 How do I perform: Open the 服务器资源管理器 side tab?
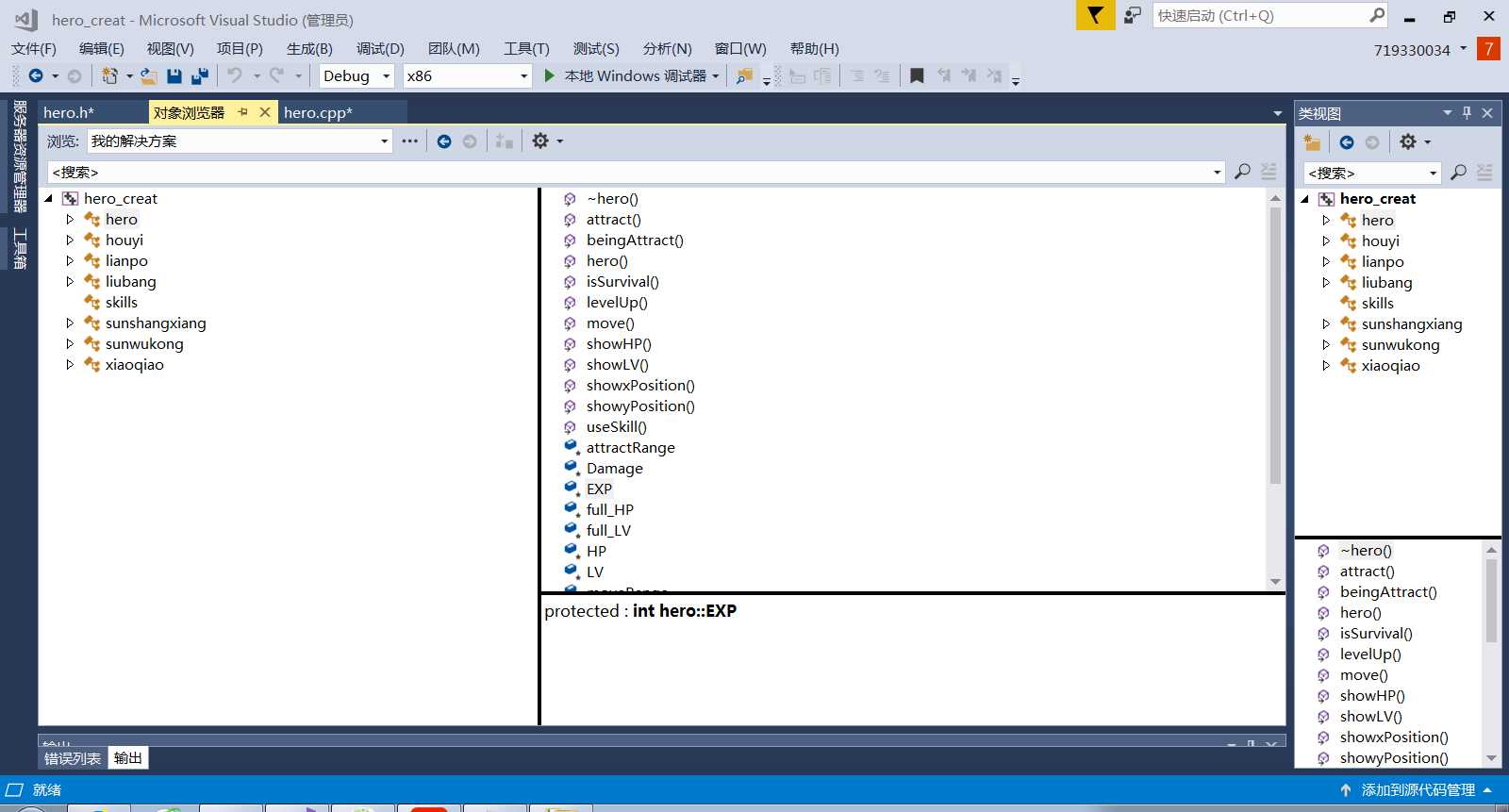[20, 157]
